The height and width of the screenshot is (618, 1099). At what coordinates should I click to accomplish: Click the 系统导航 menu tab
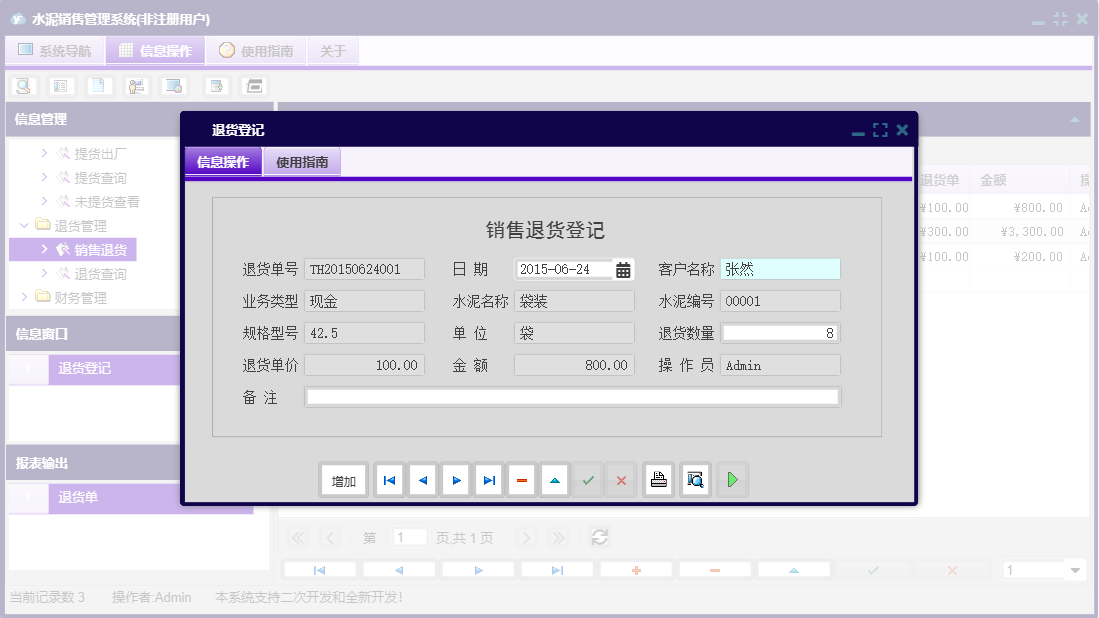tap(55, 49)
